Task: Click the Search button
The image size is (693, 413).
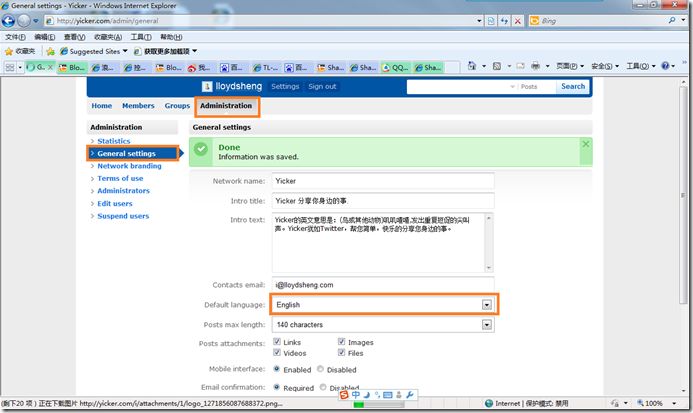Action: 573,87
